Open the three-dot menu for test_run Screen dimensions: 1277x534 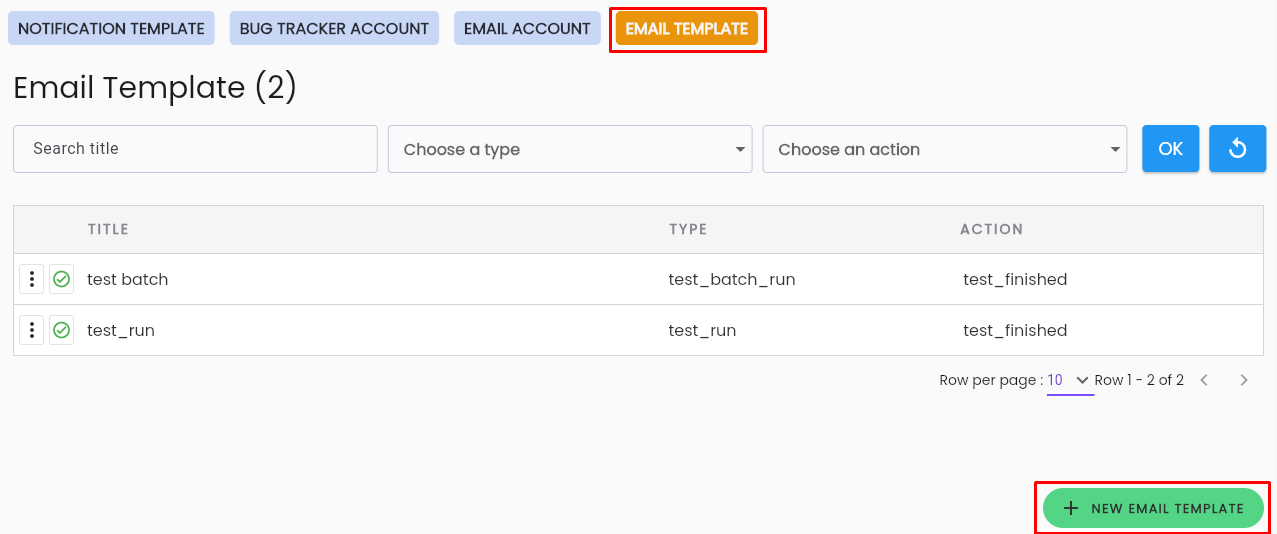point(32,330)
